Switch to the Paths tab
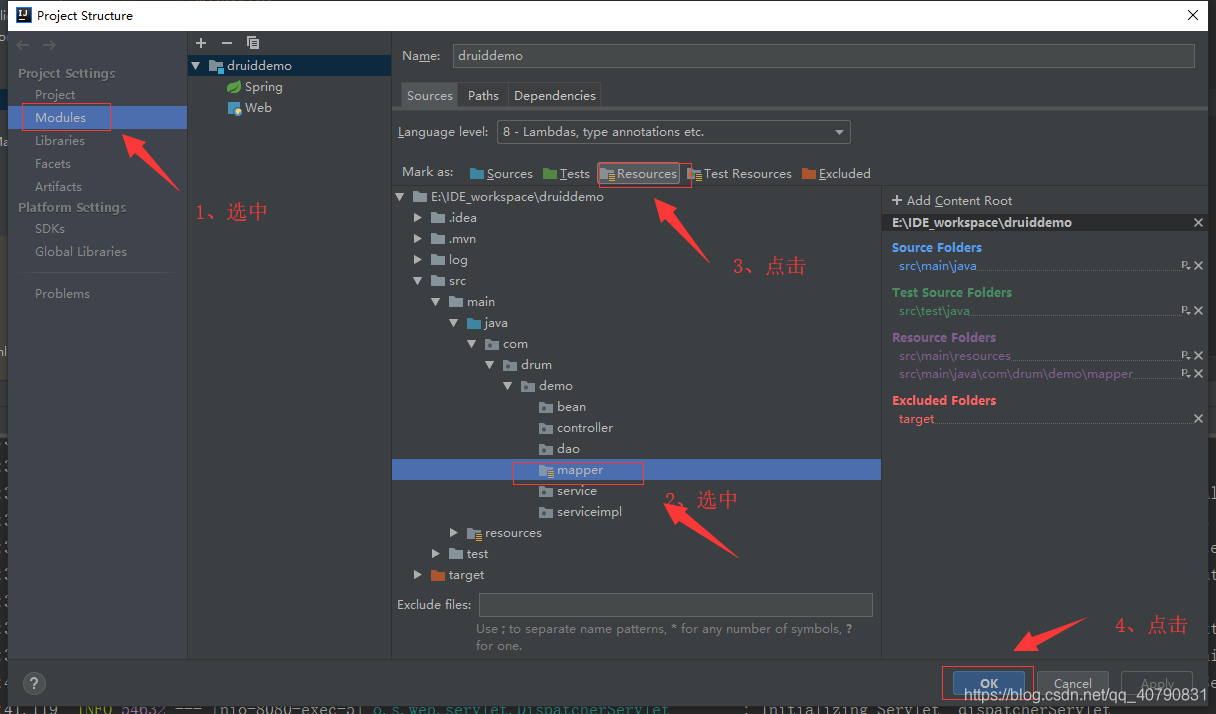Image resolution: width=1216 pixels, height=714 pixels. pyautogui.click(x=483, y=94)
